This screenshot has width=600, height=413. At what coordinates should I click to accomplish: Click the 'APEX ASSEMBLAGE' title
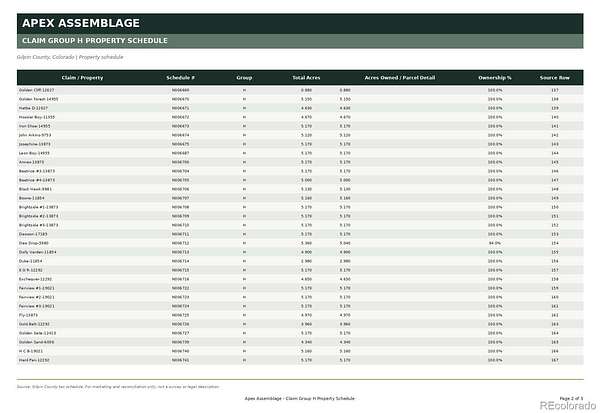tap(81, 23)
